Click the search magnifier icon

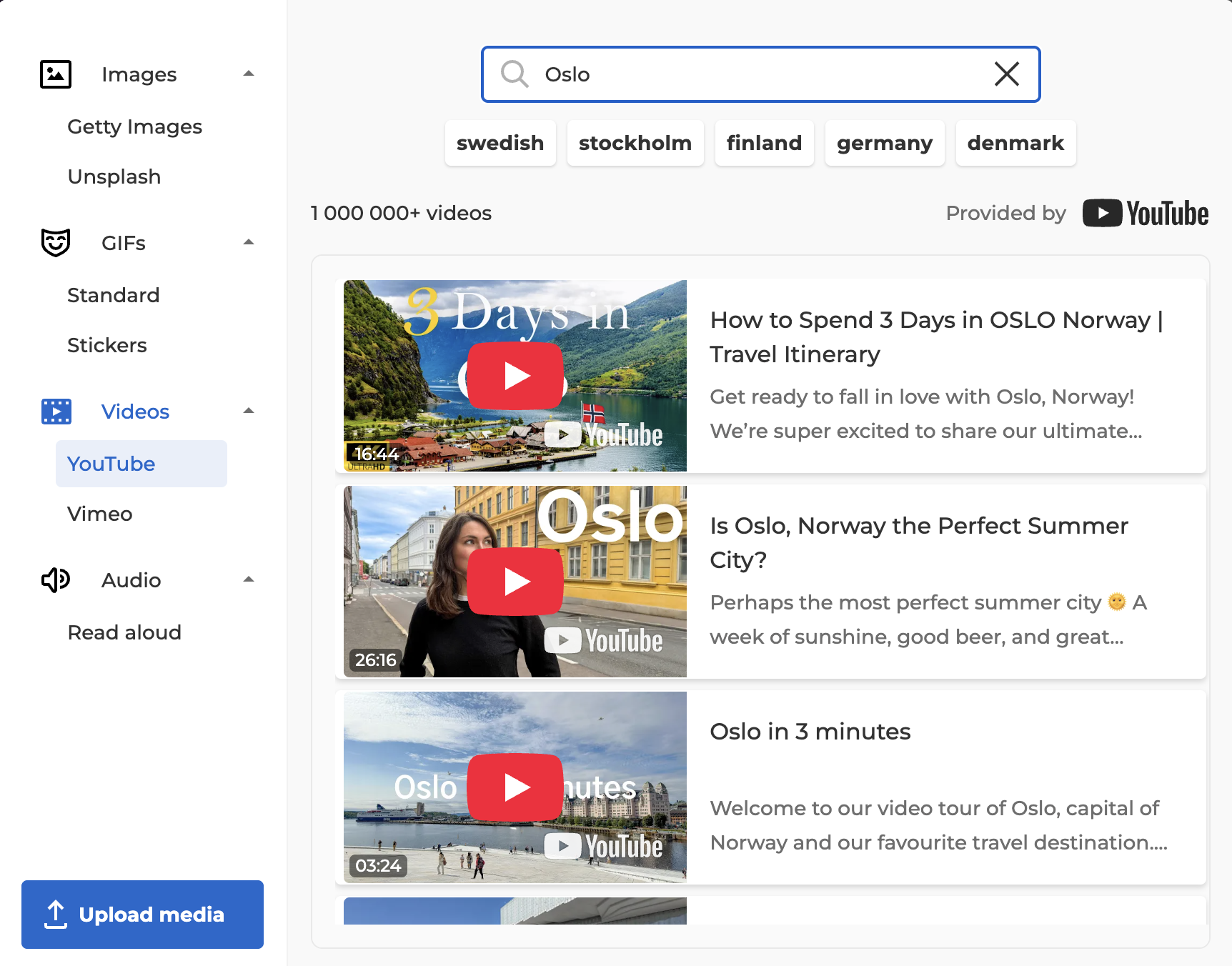point(515,74)
